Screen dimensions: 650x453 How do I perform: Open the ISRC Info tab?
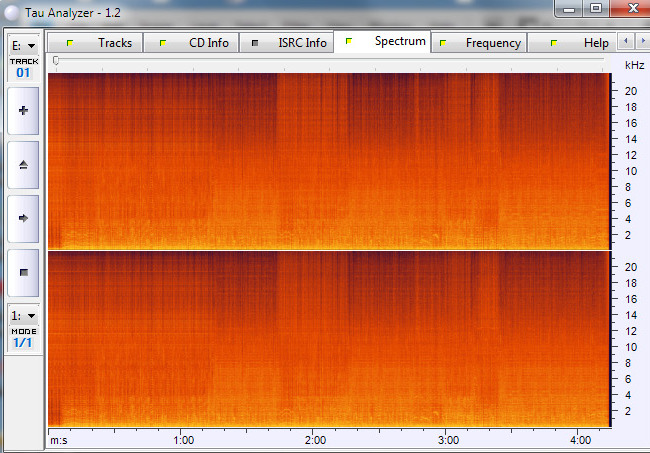click(286, 43)
